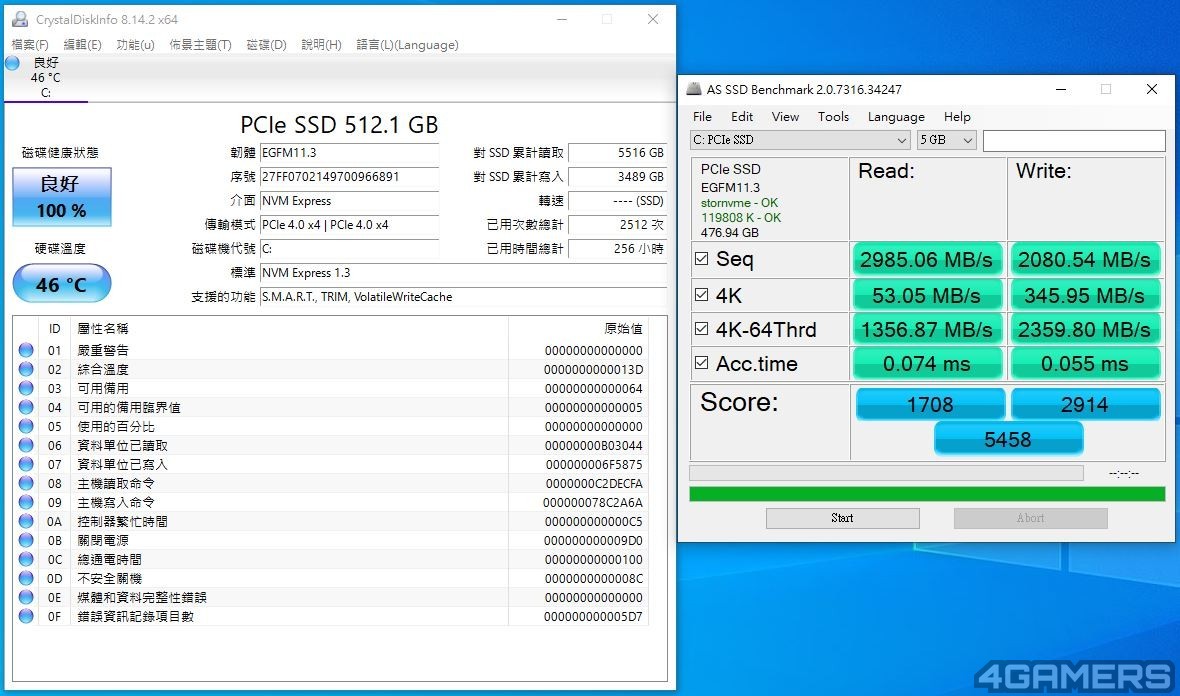Click the gray progress bar above green bar

coord(887,473)
